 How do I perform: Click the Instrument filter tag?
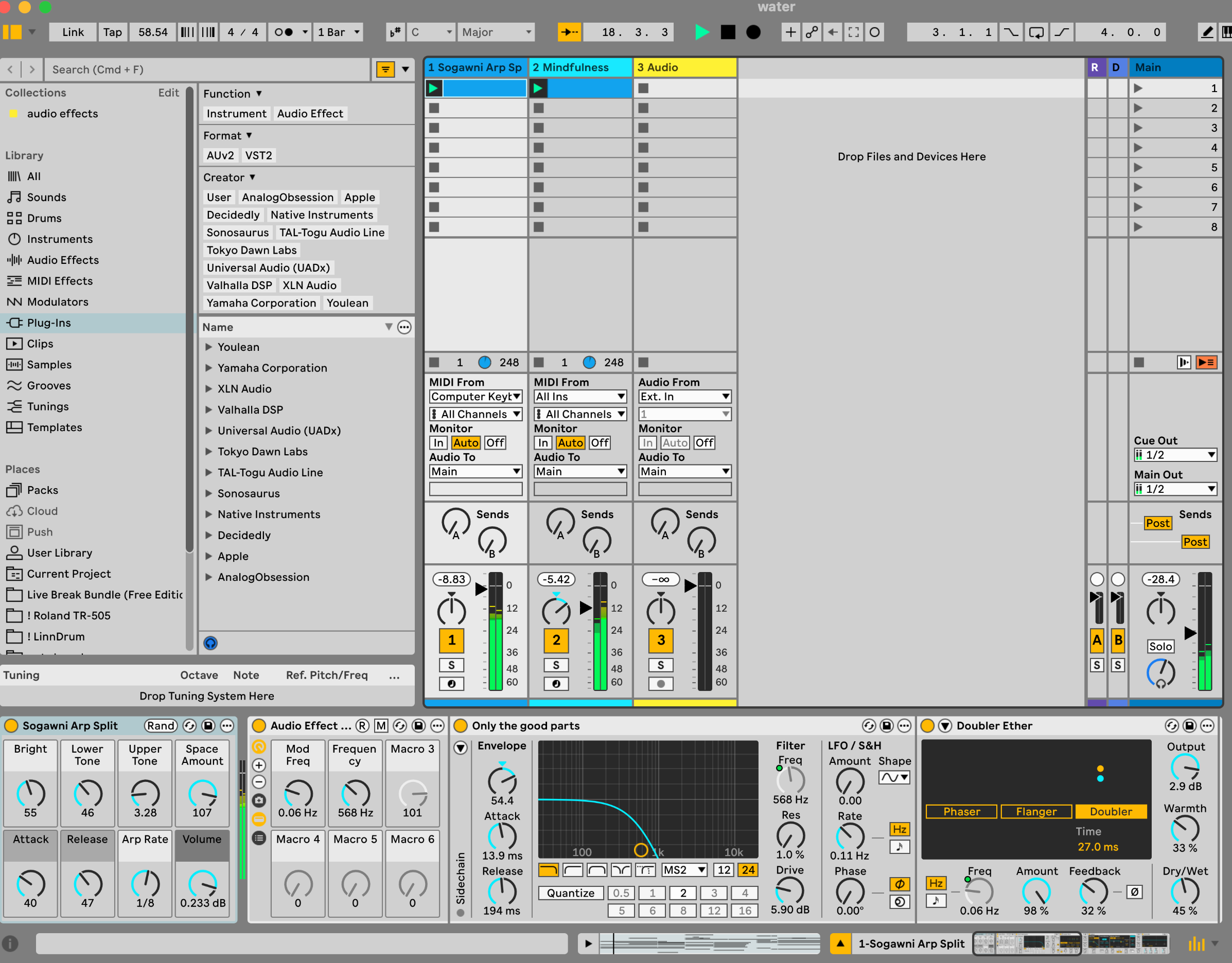tap(236, 113)
